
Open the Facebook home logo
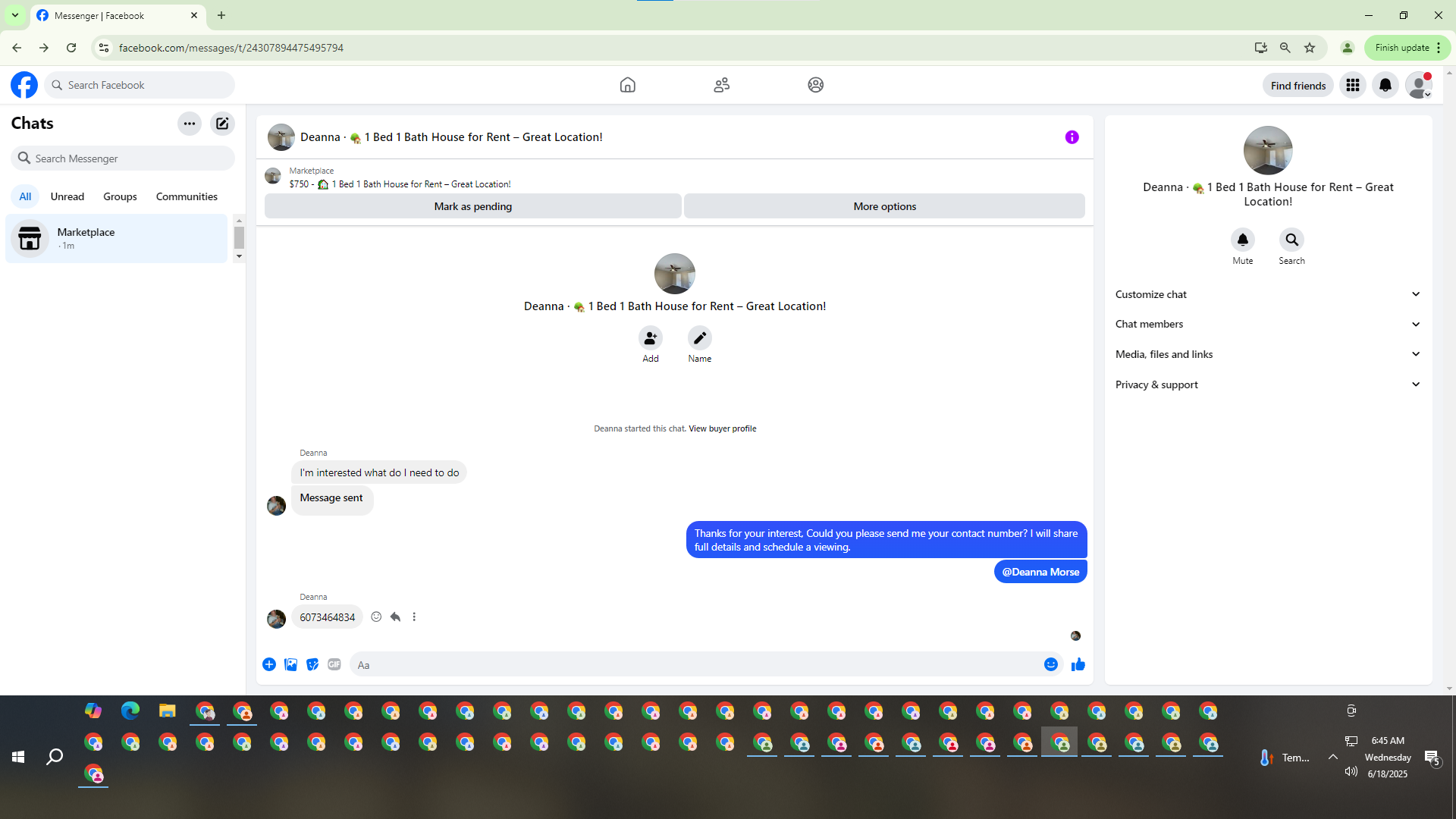pos(24,85)
